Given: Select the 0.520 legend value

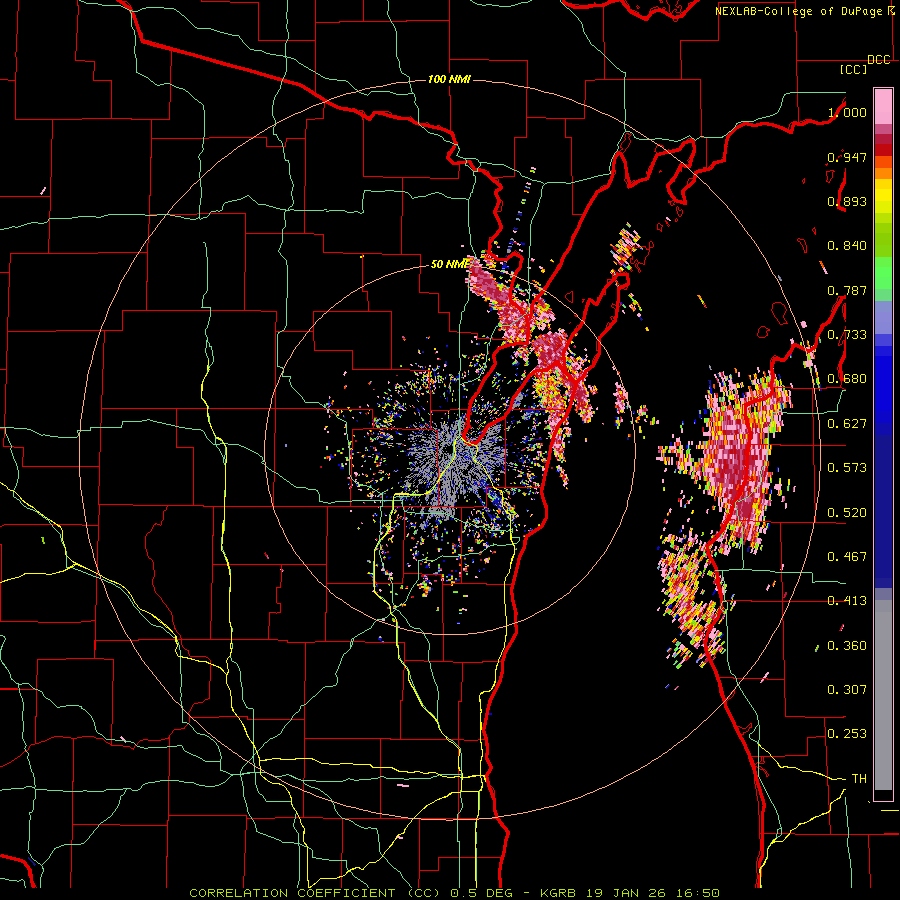Looking at the screenshot, I should tap(847, 513).
